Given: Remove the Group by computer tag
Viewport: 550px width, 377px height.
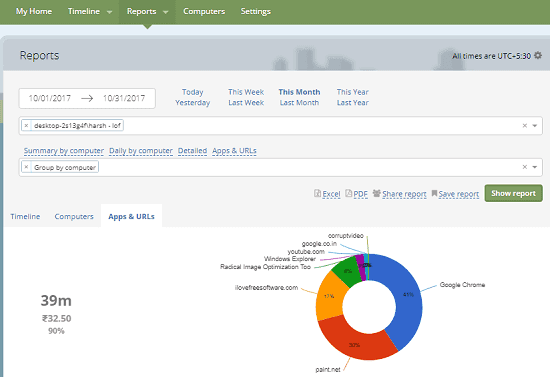Looking at the screenshot, I should point(26,167).
